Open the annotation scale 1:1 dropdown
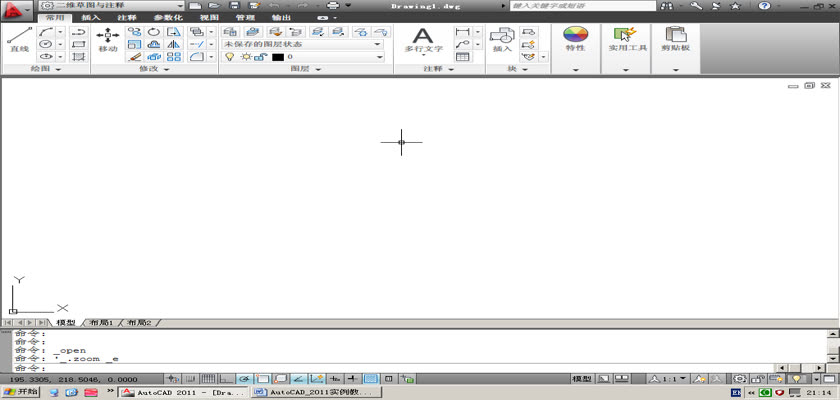 pyautogui.click(x=668, y=379)
